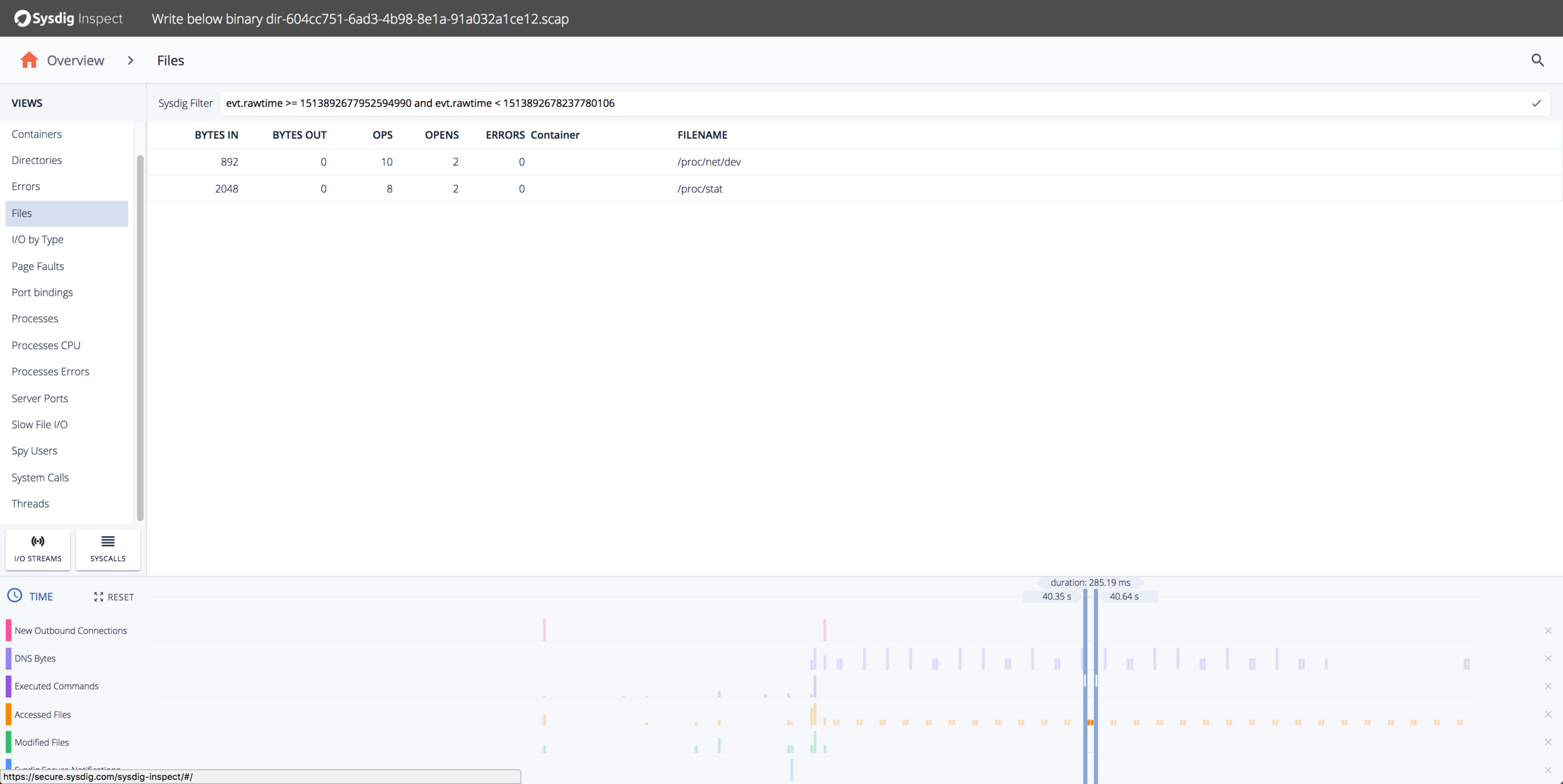
Task: Click left timeline handle at 40.35 s
Action: pos(1085,686)
